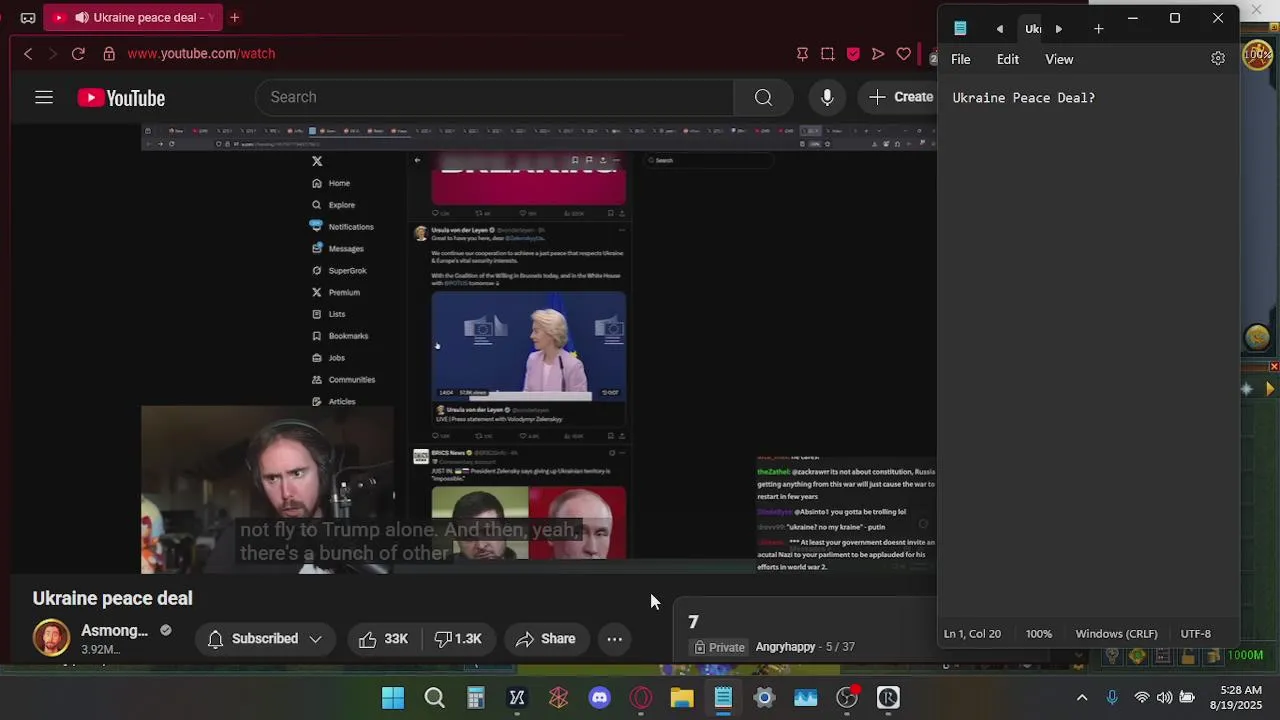The height and width of the screenshot is (720, 1280).
Task: Click Windows (CRLF) line ending status
Action: [x=1116, y=634]
